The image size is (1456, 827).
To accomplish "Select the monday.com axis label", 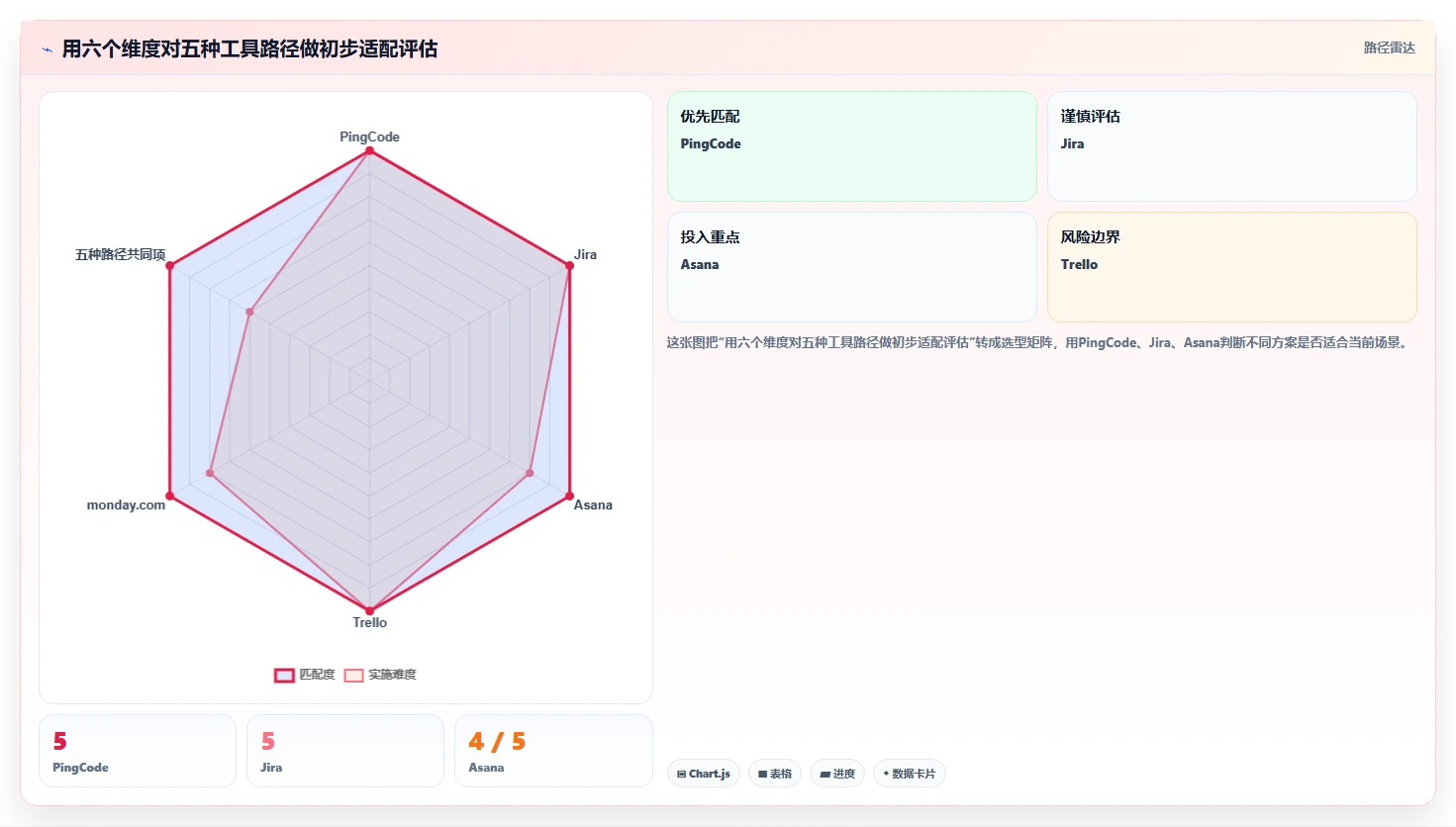I will click(126, 505).
